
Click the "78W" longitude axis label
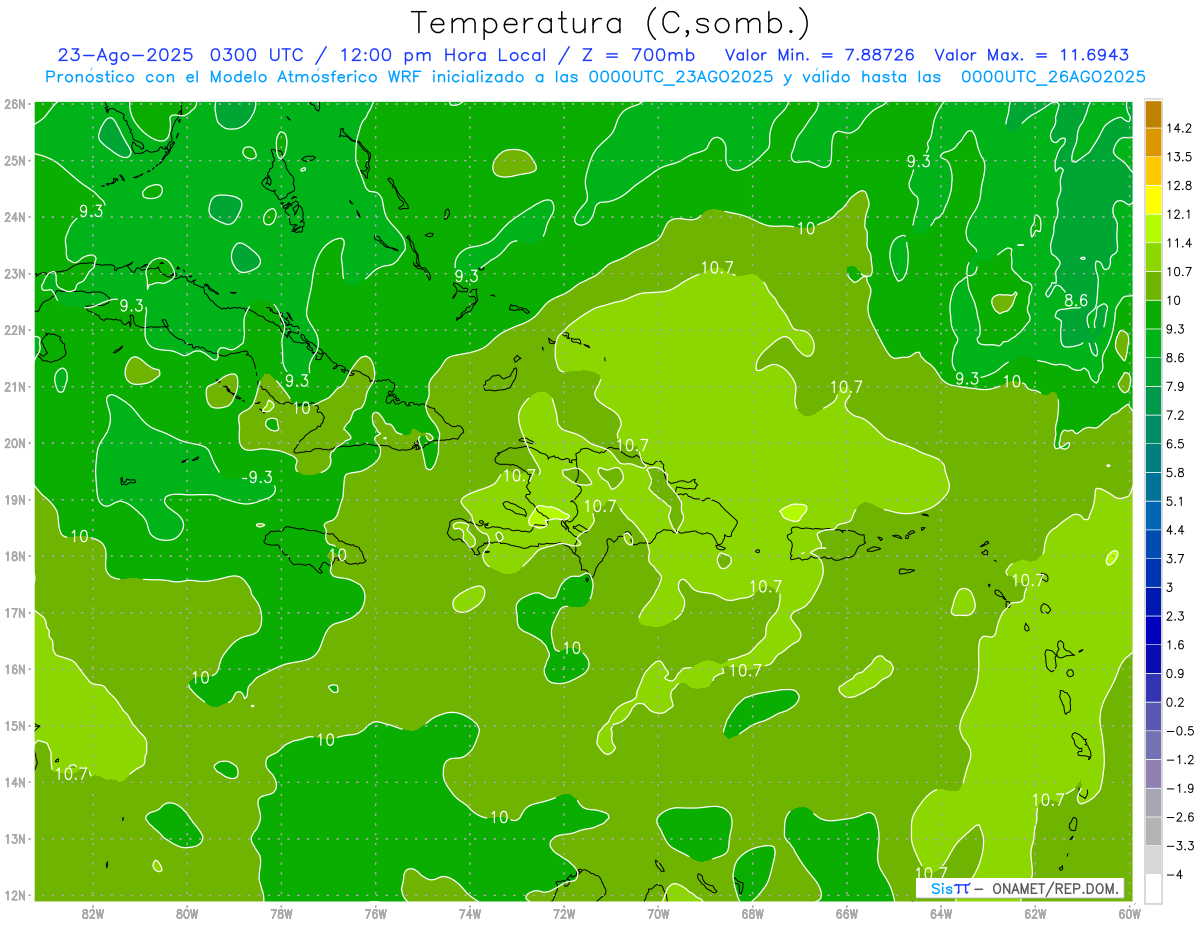point(281,913)
